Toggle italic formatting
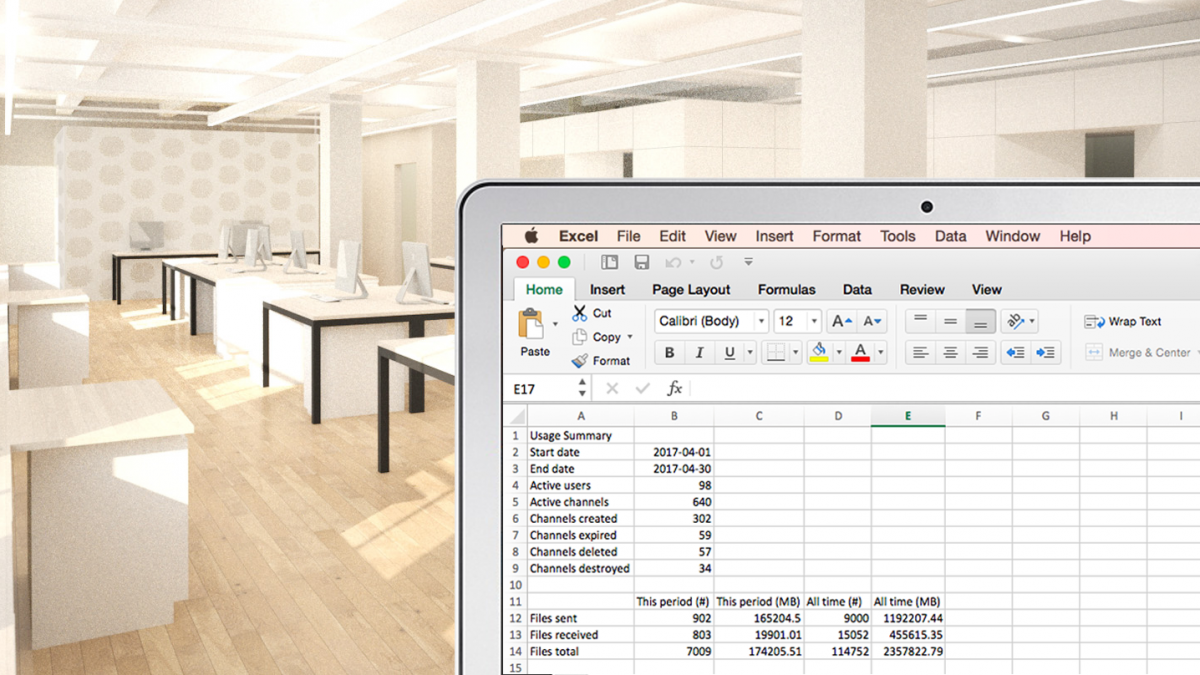Image resolution: width=1200 pixels, height=675 pixels. [x=700, y=353]
